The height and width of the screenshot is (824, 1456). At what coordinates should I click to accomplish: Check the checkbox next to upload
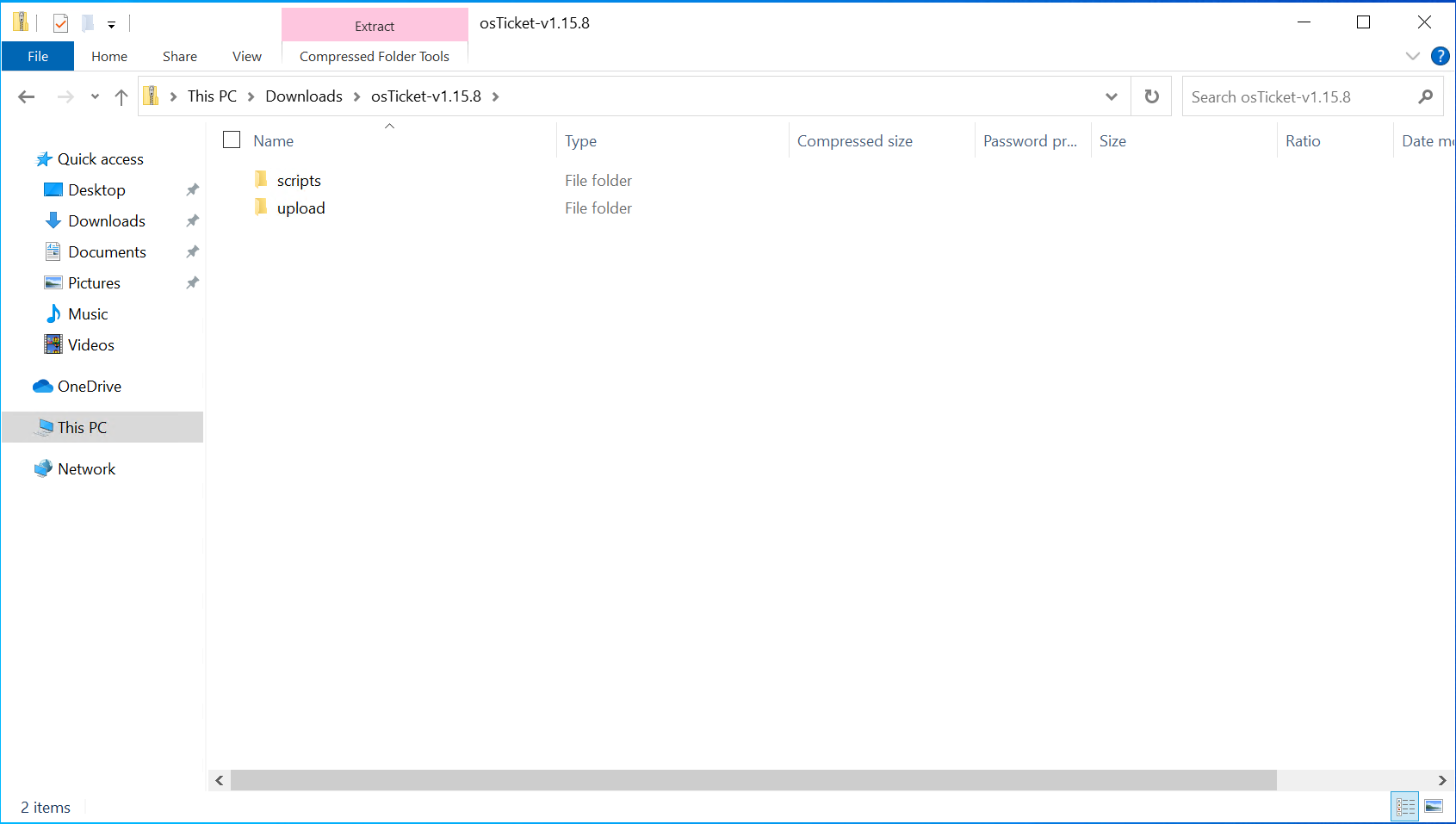(231, 208)
